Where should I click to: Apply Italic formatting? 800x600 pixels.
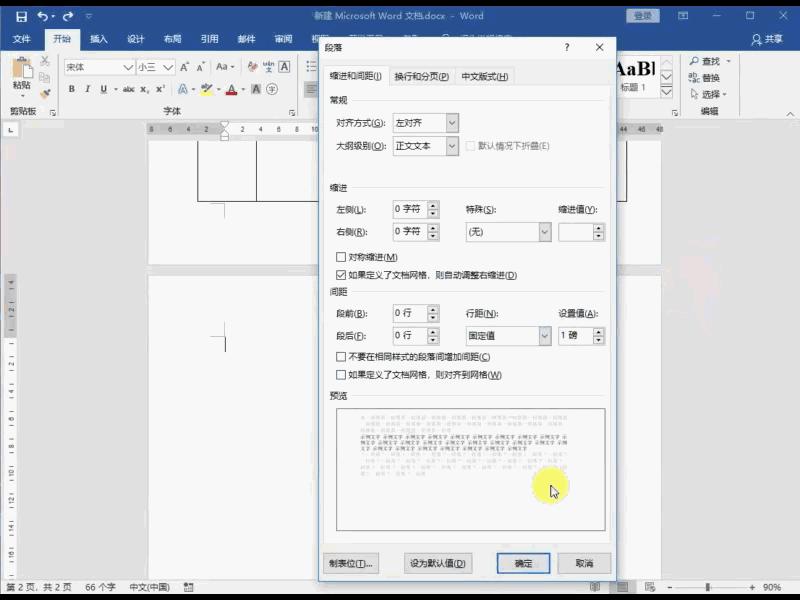pos(87,88)
